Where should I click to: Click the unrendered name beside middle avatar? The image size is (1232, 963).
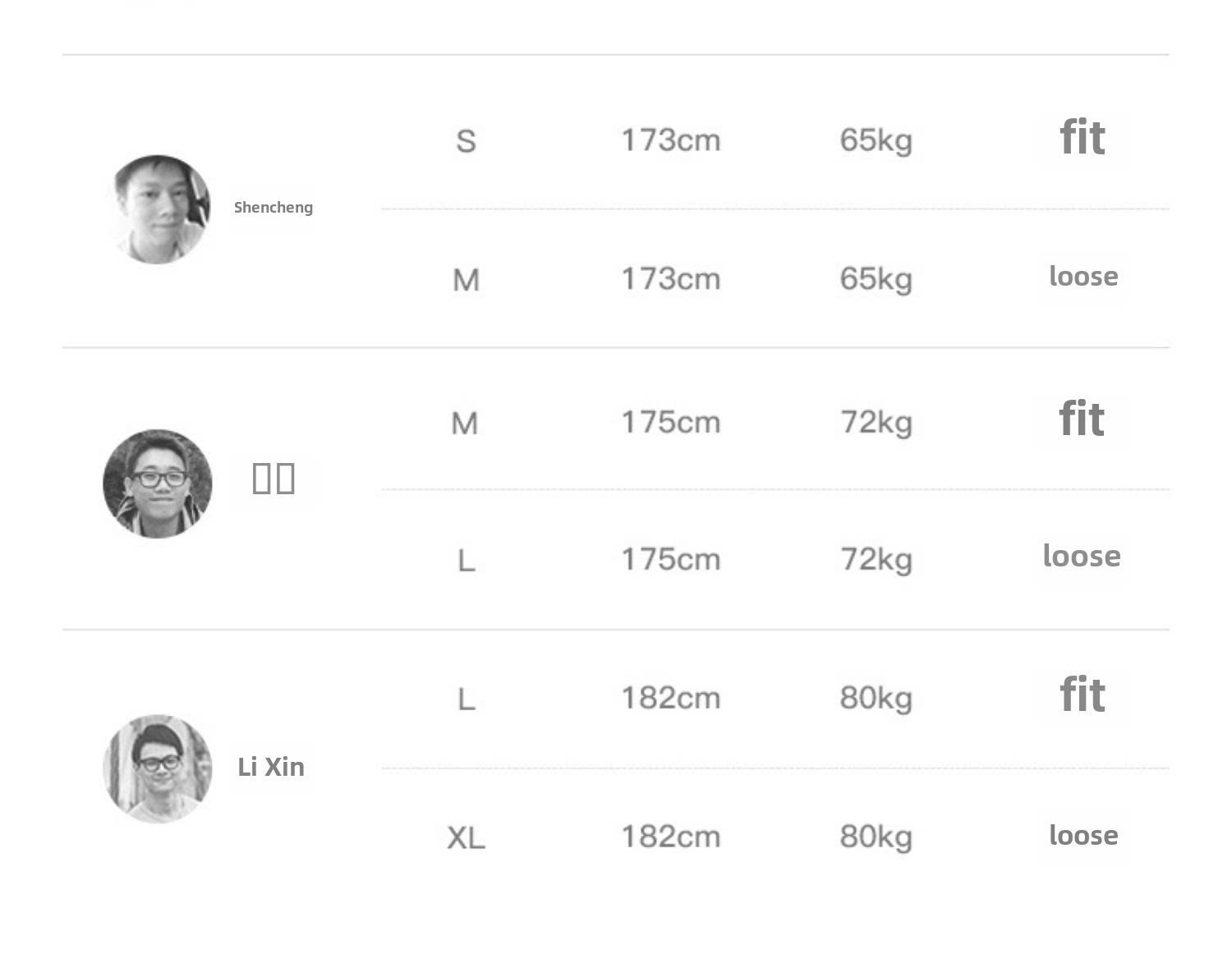[x=274, y=478]
